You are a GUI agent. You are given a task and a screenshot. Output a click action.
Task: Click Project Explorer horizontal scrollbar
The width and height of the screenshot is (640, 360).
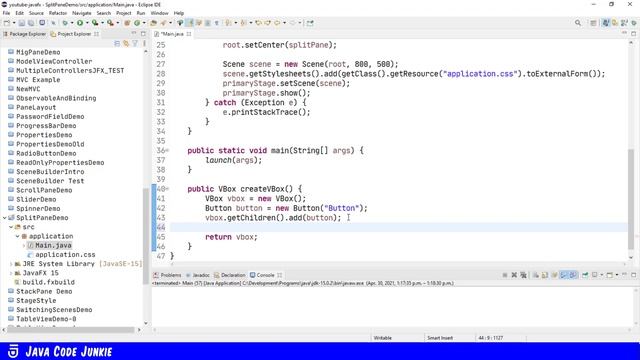point(71,329)
